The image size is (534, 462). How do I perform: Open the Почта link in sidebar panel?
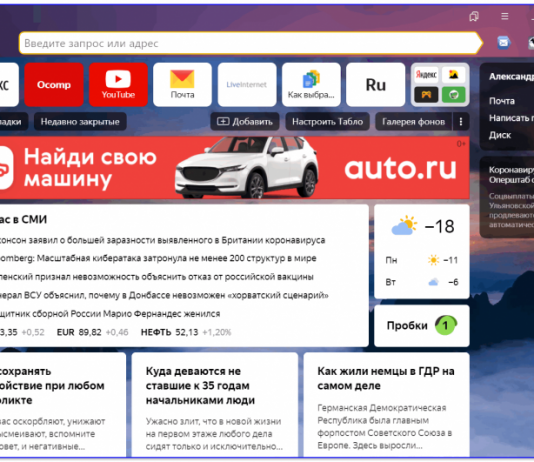502,101
